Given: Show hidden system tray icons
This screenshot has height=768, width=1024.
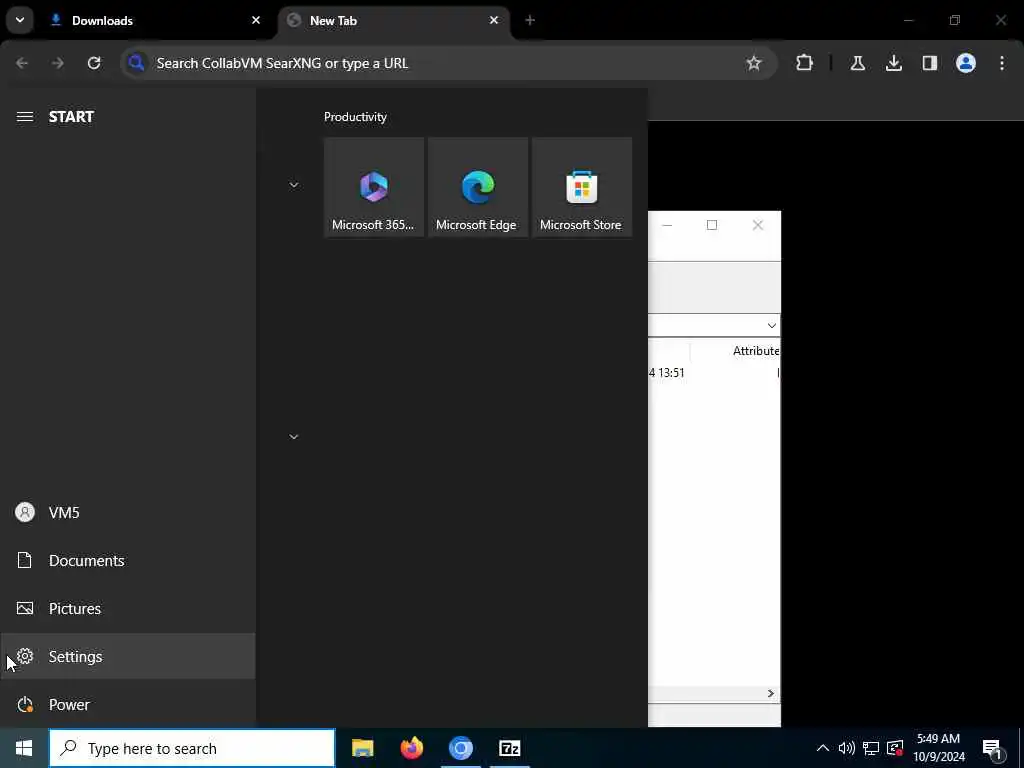Looking at the screenshot, I should coord(823,748).
